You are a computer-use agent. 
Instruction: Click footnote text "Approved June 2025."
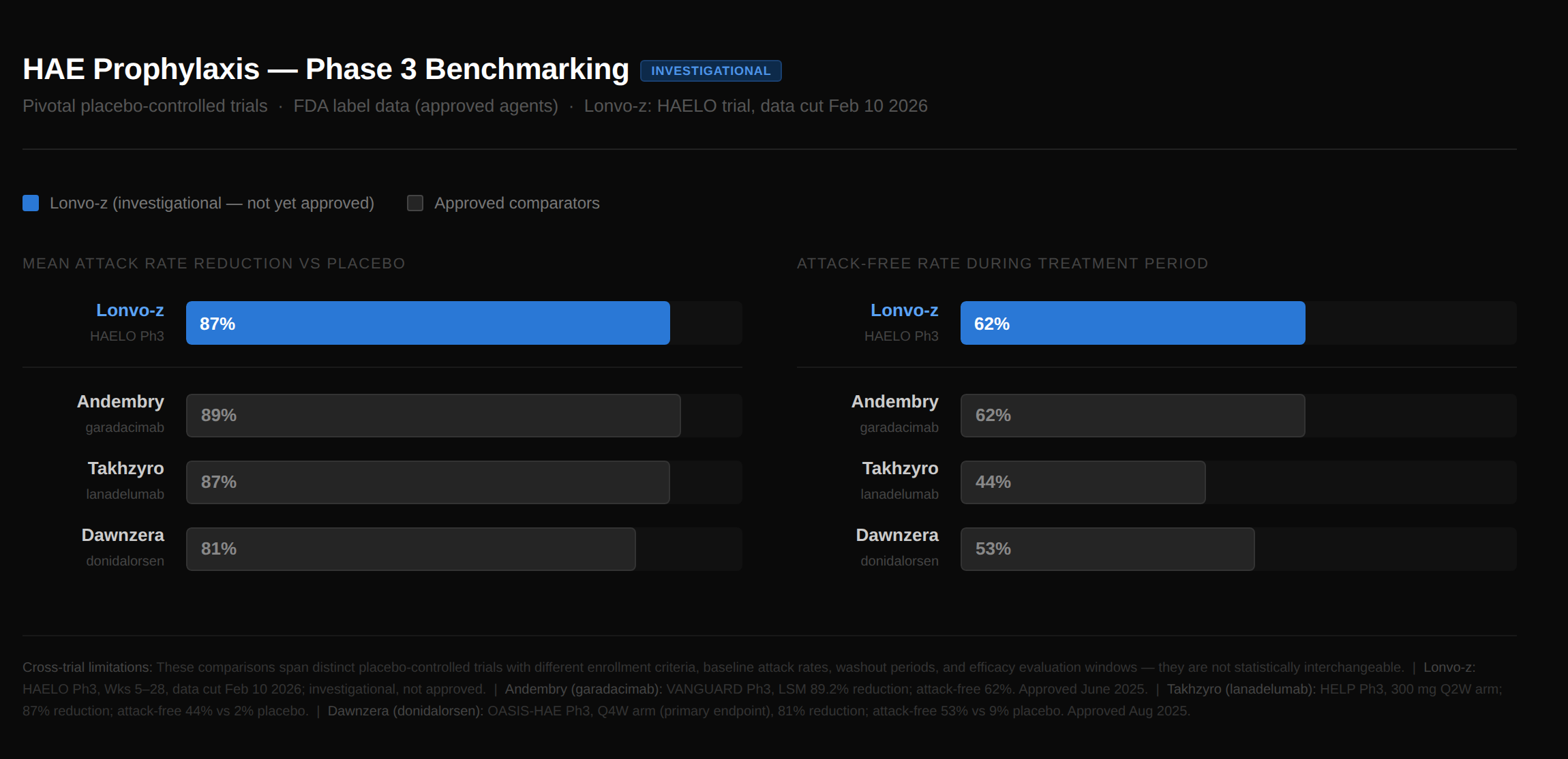[1083, 690]
